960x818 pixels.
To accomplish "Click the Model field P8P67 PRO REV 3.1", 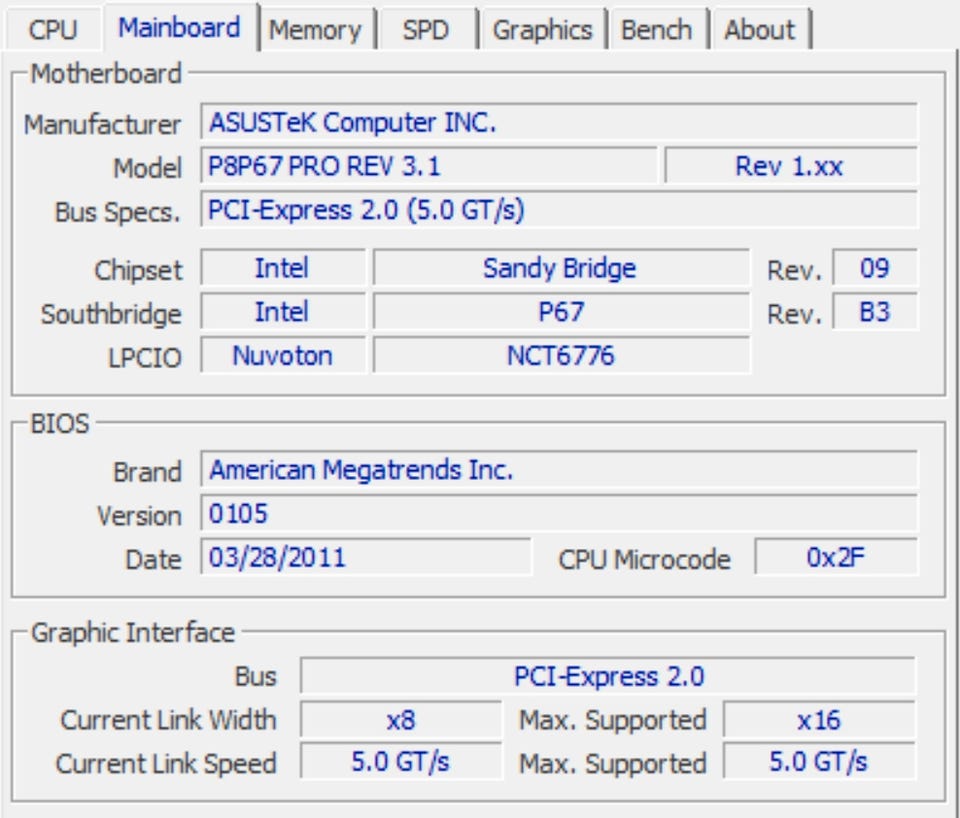I will (x=429, y=166).
